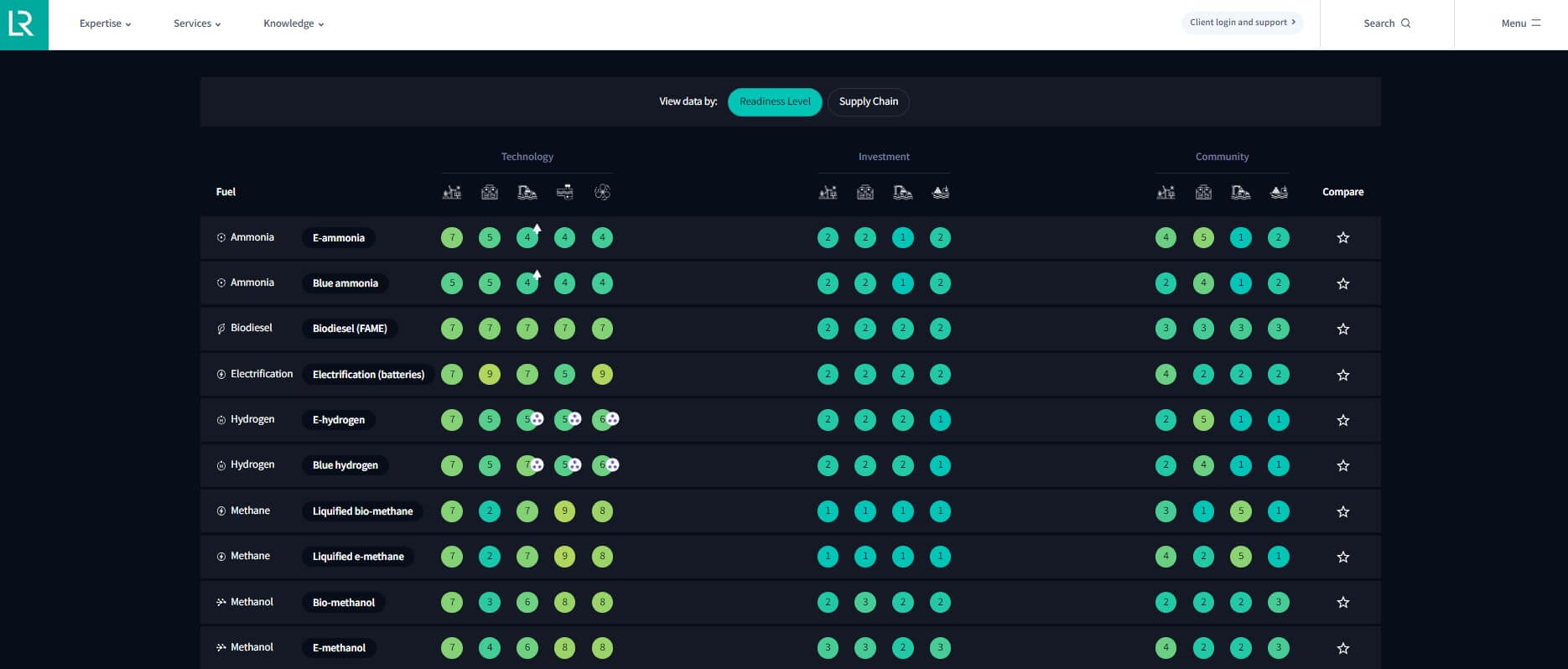1568x669 pixels.
Task: Toggle compare star for Liquified bio-methane
Action: coord(1342,511)
